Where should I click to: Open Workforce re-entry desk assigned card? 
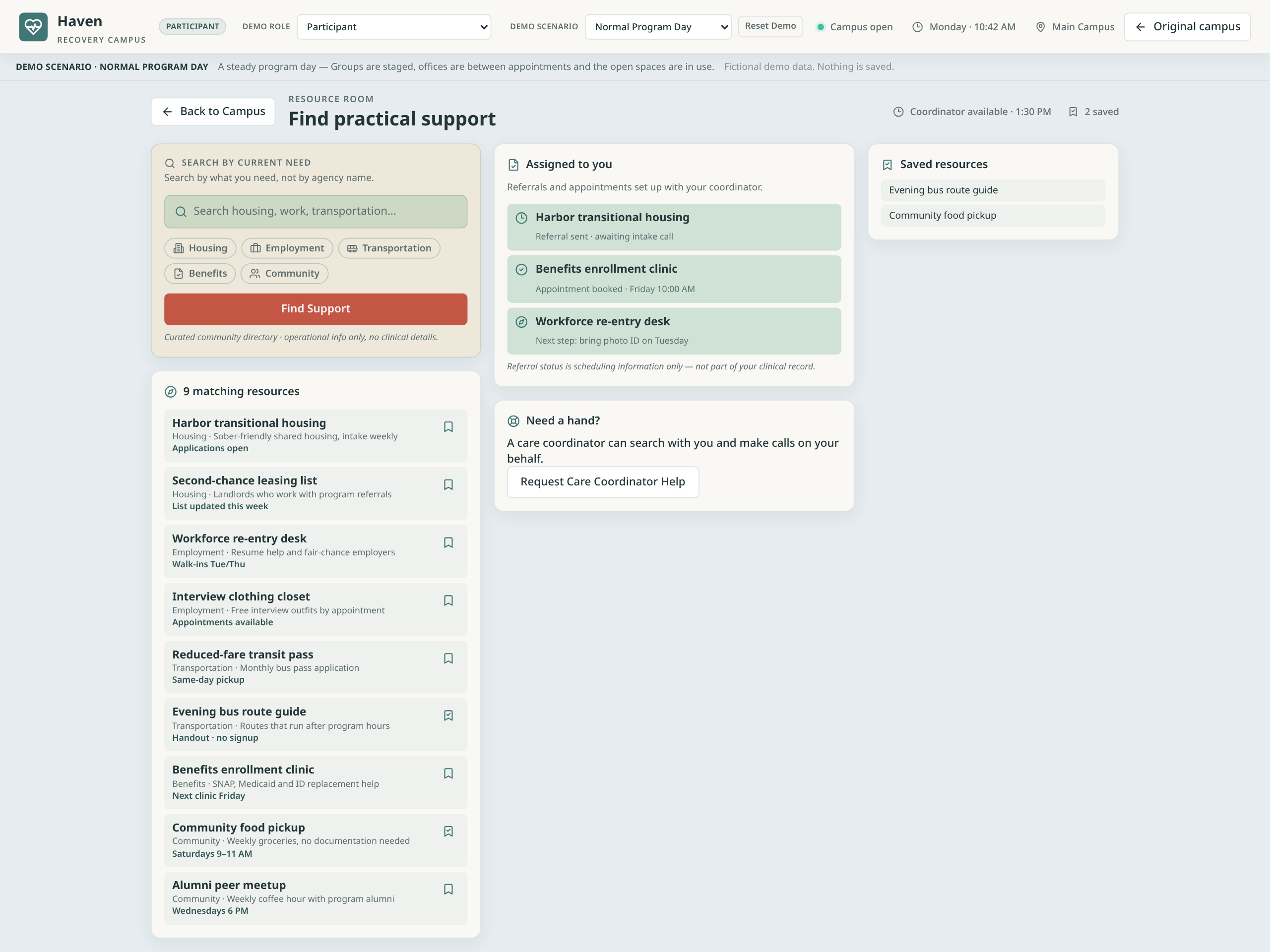(x=674, y=331)
